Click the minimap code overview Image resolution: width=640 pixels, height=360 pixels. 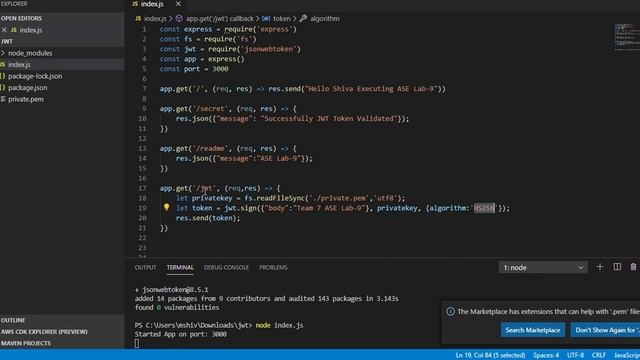(627, 37)
